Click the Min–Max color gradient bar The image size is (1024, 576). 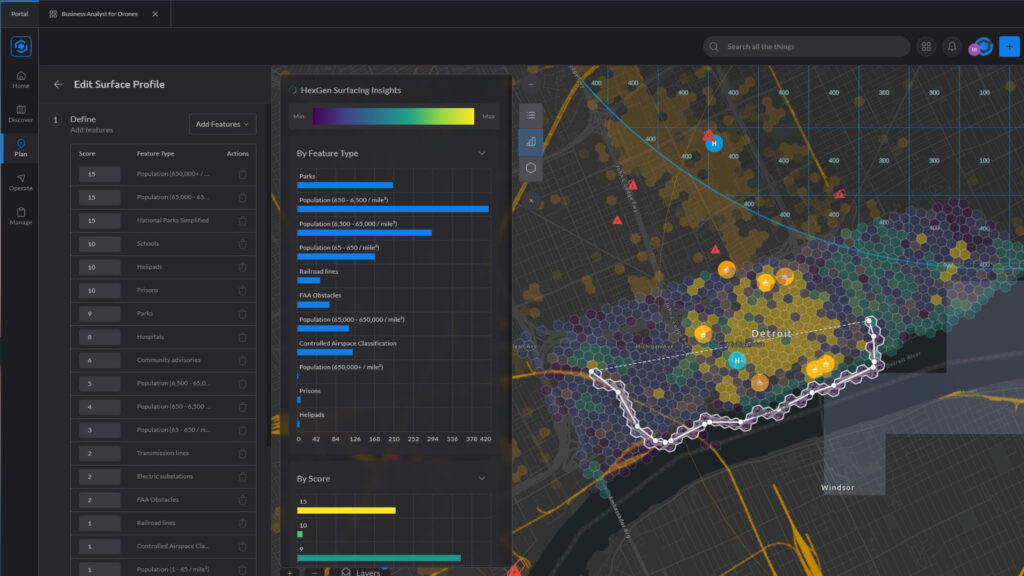[x=393, y=117]
